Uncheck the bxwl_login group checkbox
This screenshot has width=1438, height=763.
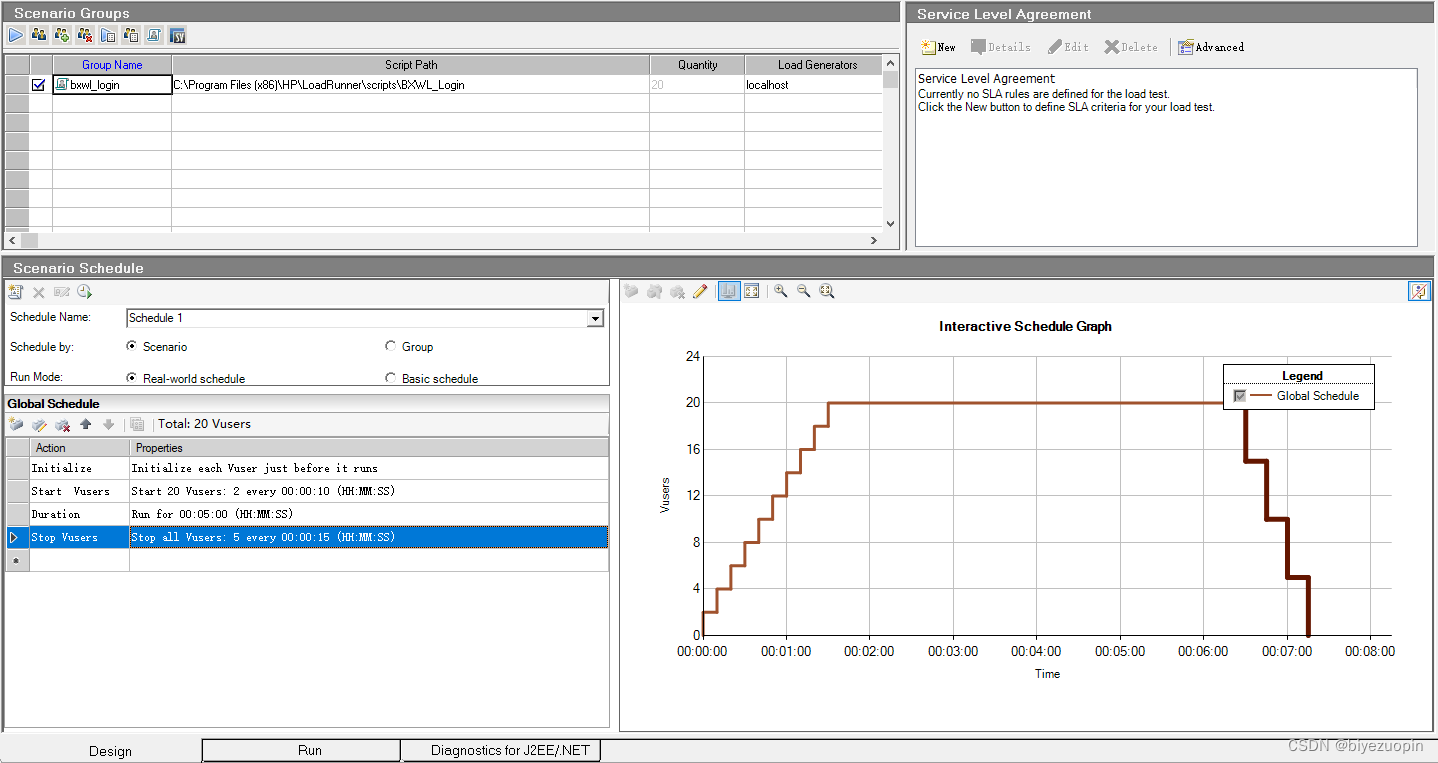(x=39, y=85)
